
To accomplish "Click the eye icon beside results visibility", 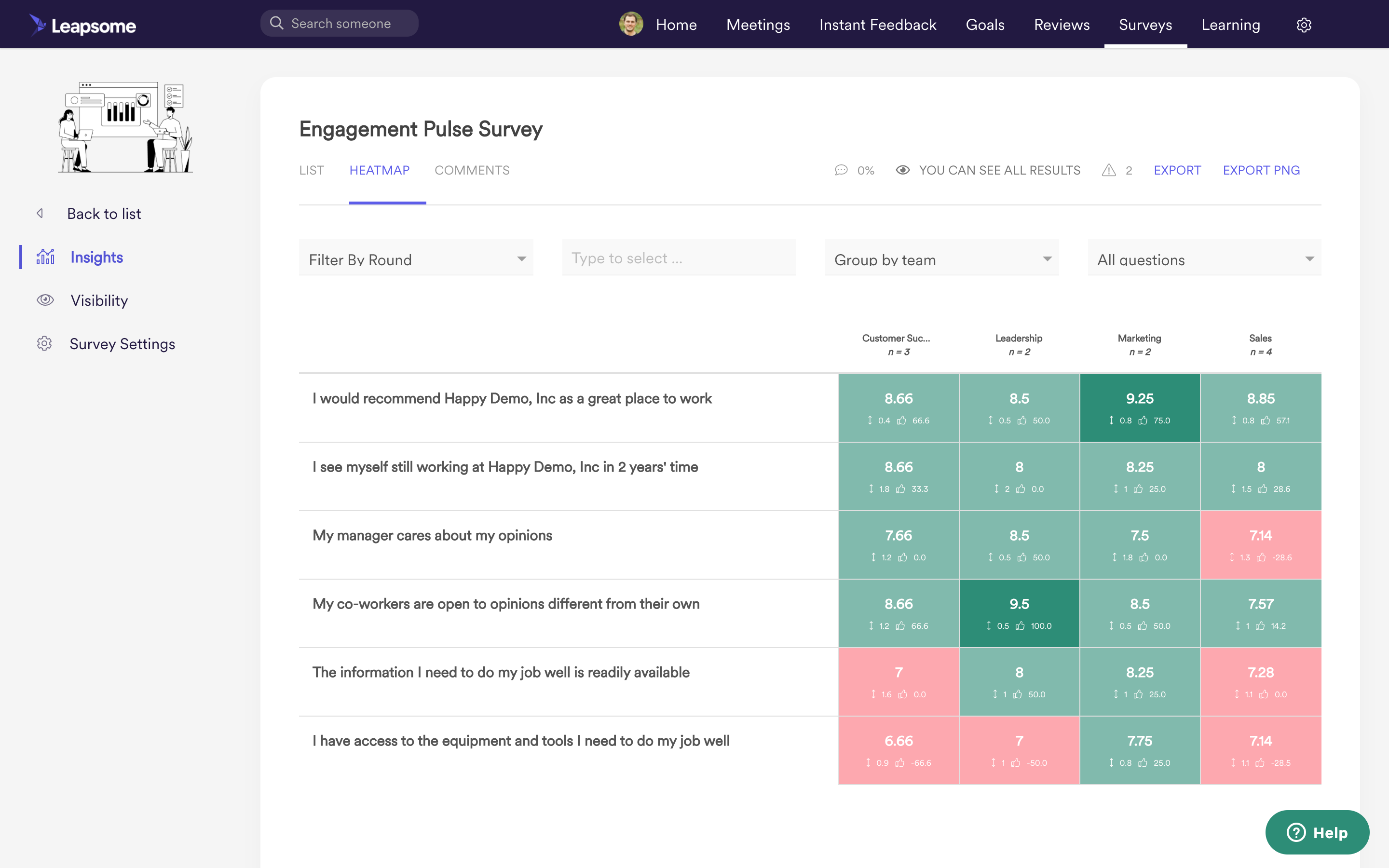I will pyautogui.click(x=903, y=170).
